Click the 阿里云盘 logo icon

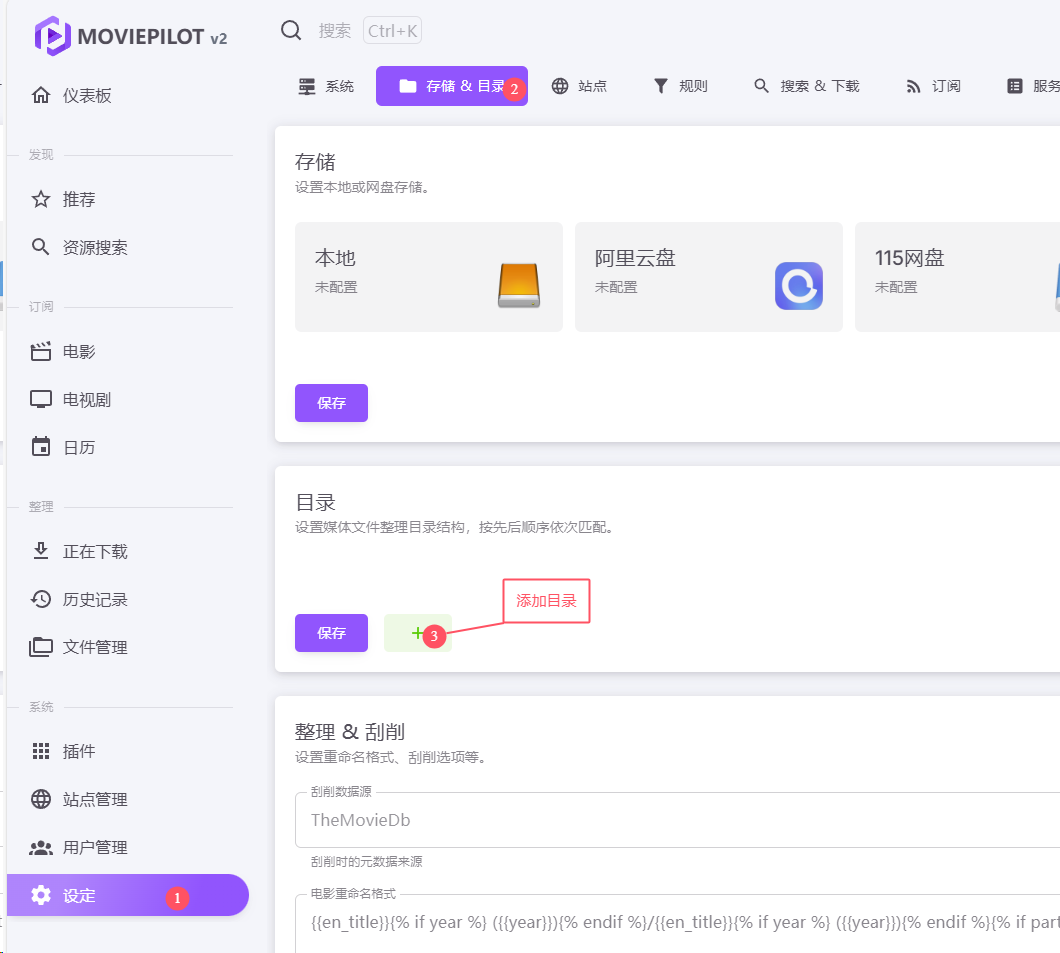tap(798, 285)
